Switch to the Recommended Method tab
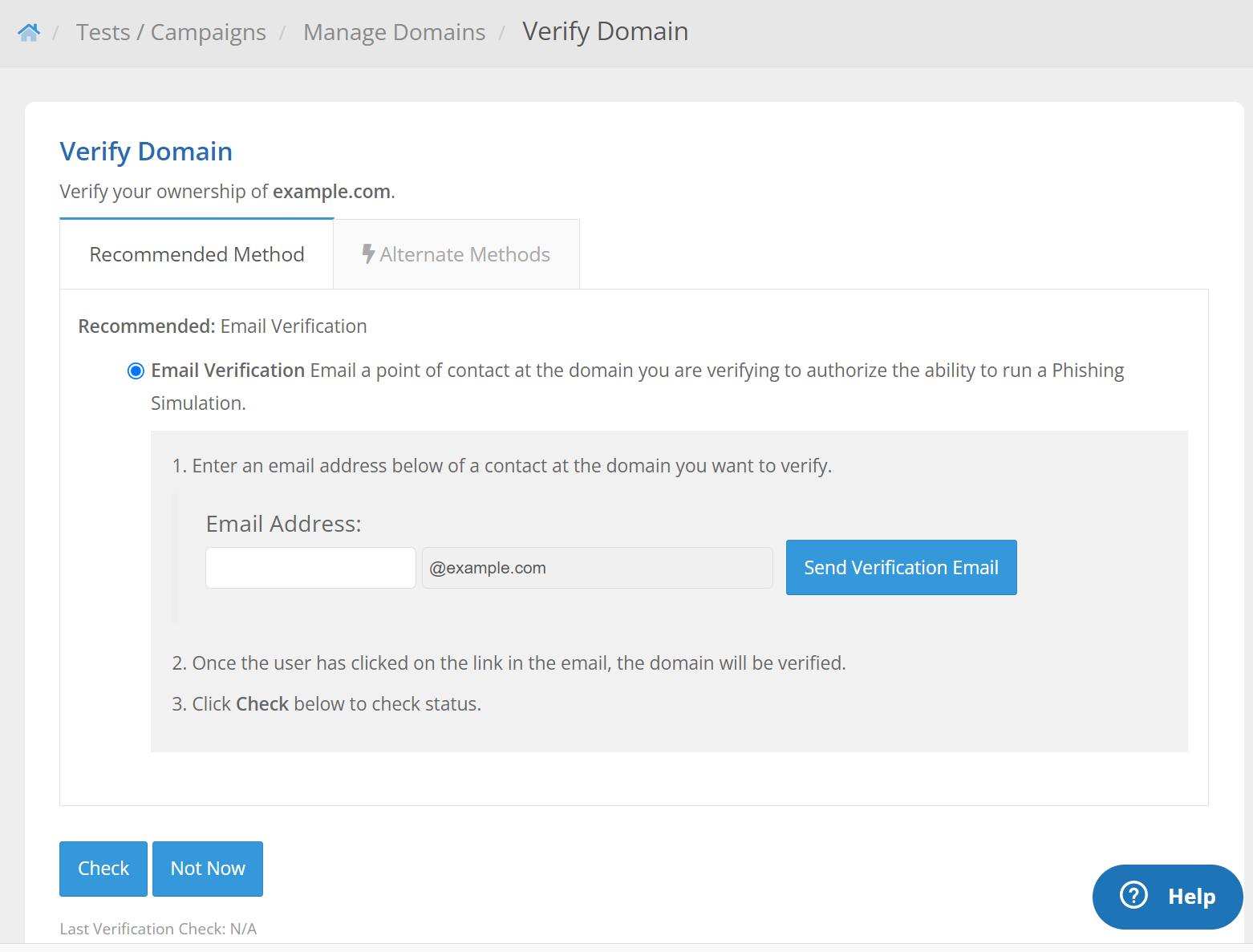This screenshot has height=952, width=1253. (197, 254)
